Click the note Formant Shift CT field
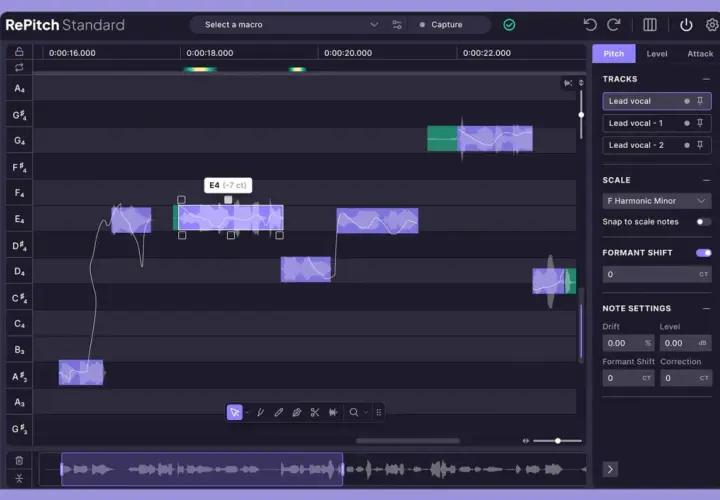This screenshot has height=500, width=720. click(628, 378)
